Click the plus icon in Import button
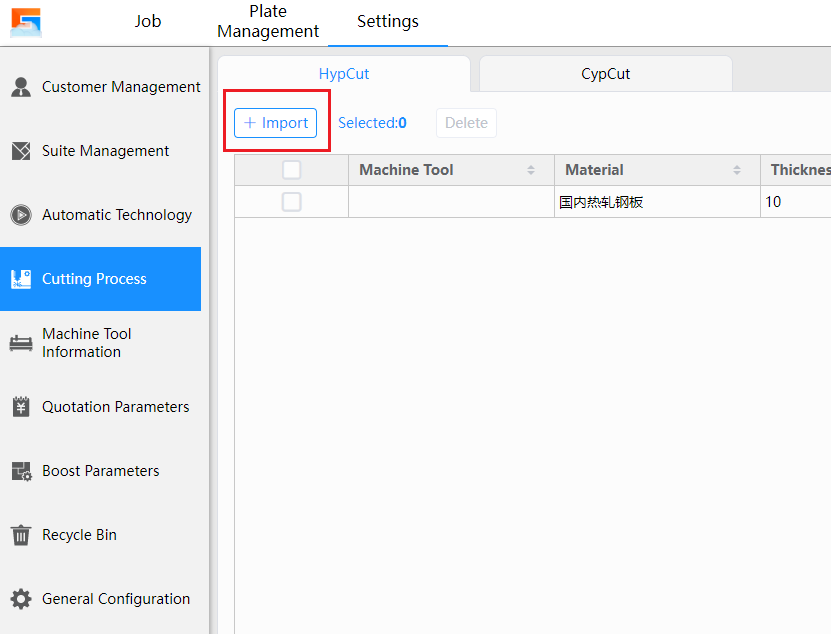The height and width of the screenshot is (634, 831). click(250, 123)
